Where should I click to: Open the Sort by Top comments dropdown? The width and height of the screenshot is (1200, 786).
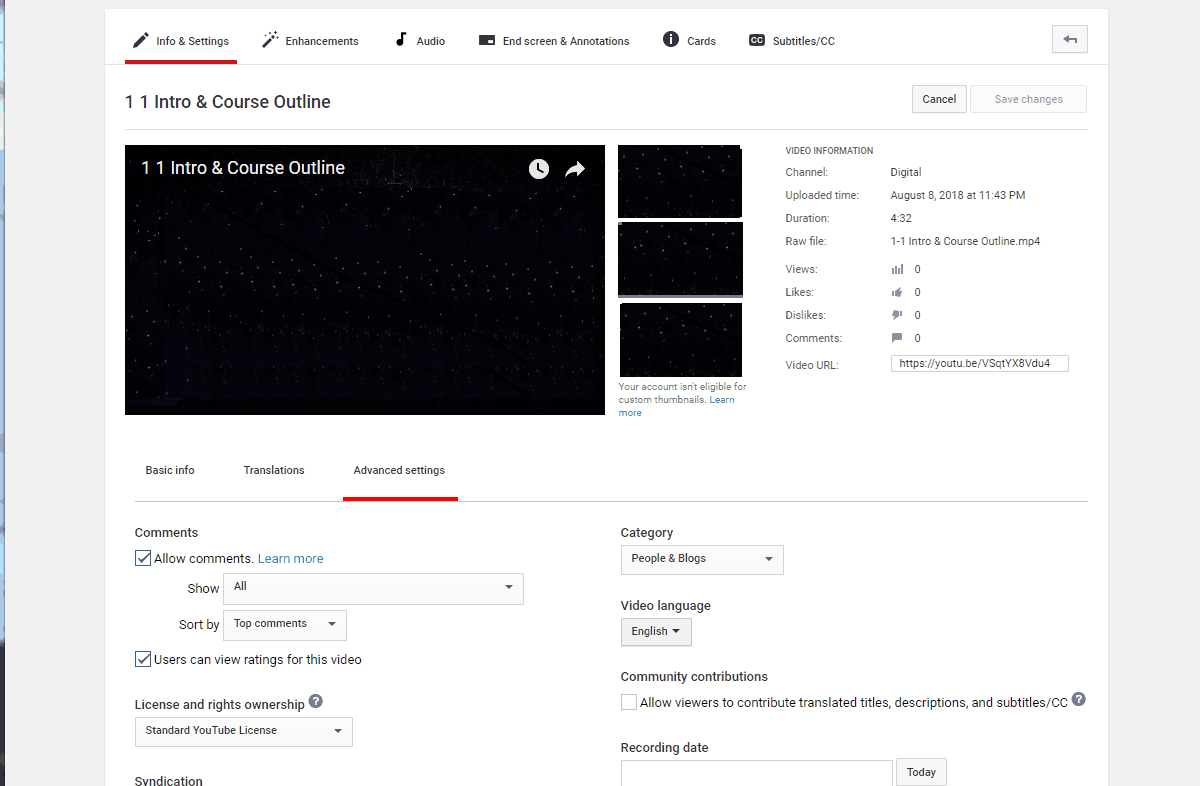(x=285, y=625)
